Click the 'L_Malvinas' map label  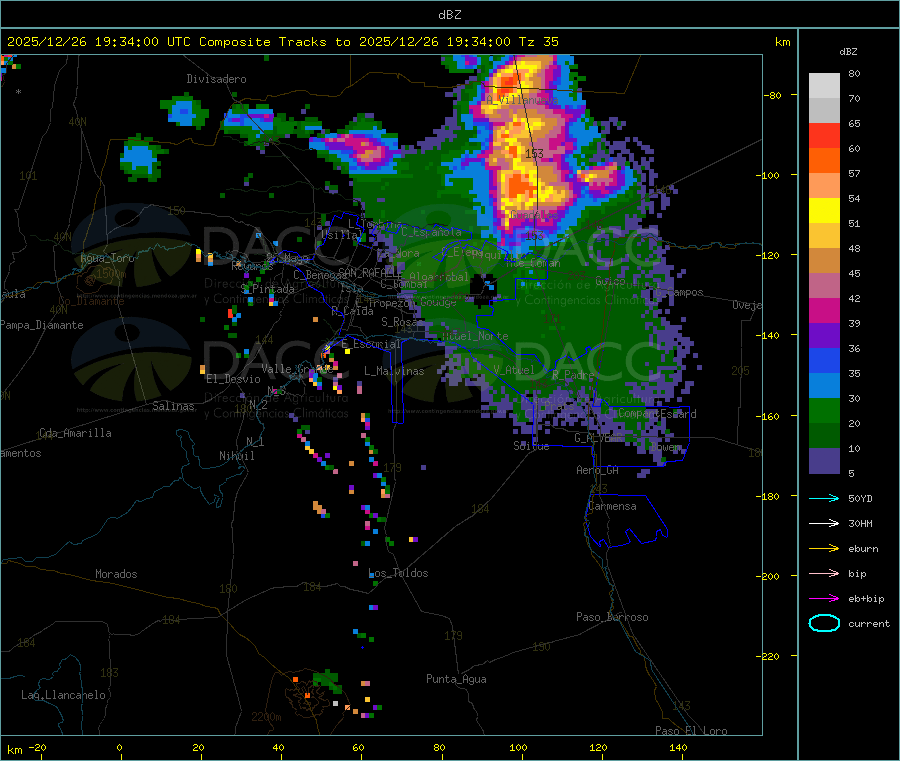[x=394, y=371]
